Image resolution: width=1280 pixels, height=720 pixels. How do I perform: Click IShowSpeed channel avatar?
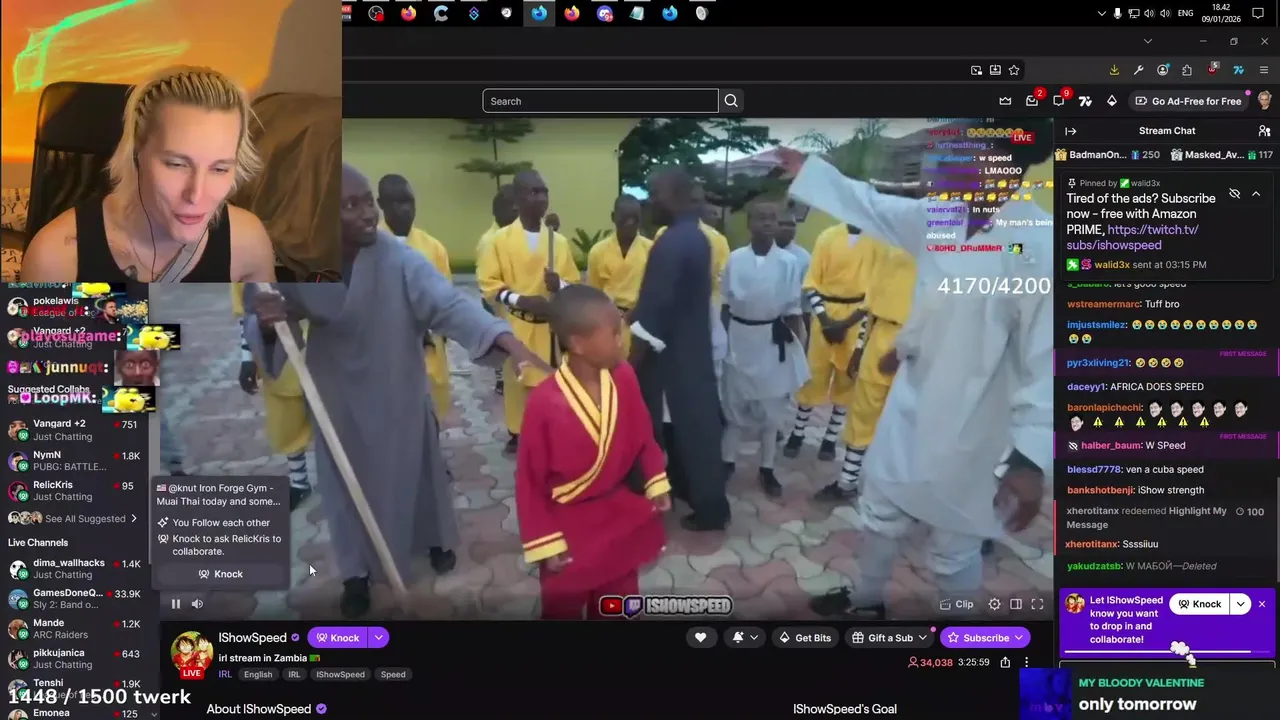[191, 653]
